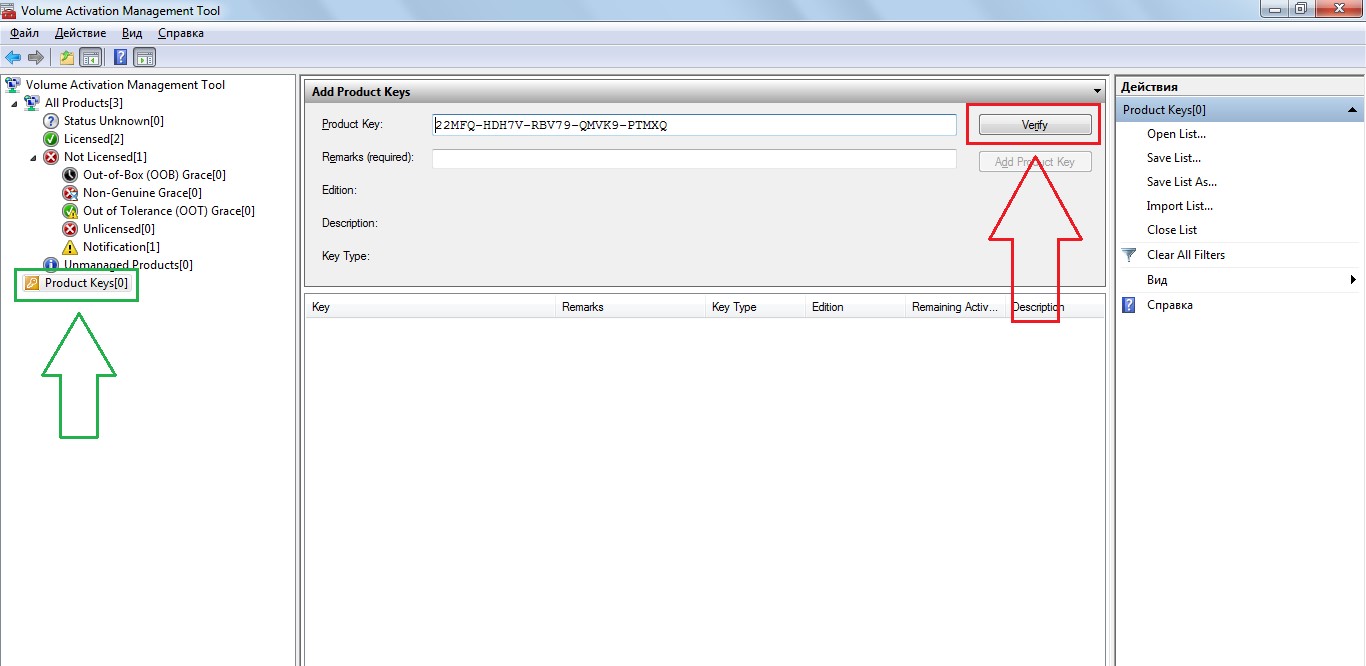Collapse the All Products tree node
The image size is (1366, 666).
click(14, 103)
